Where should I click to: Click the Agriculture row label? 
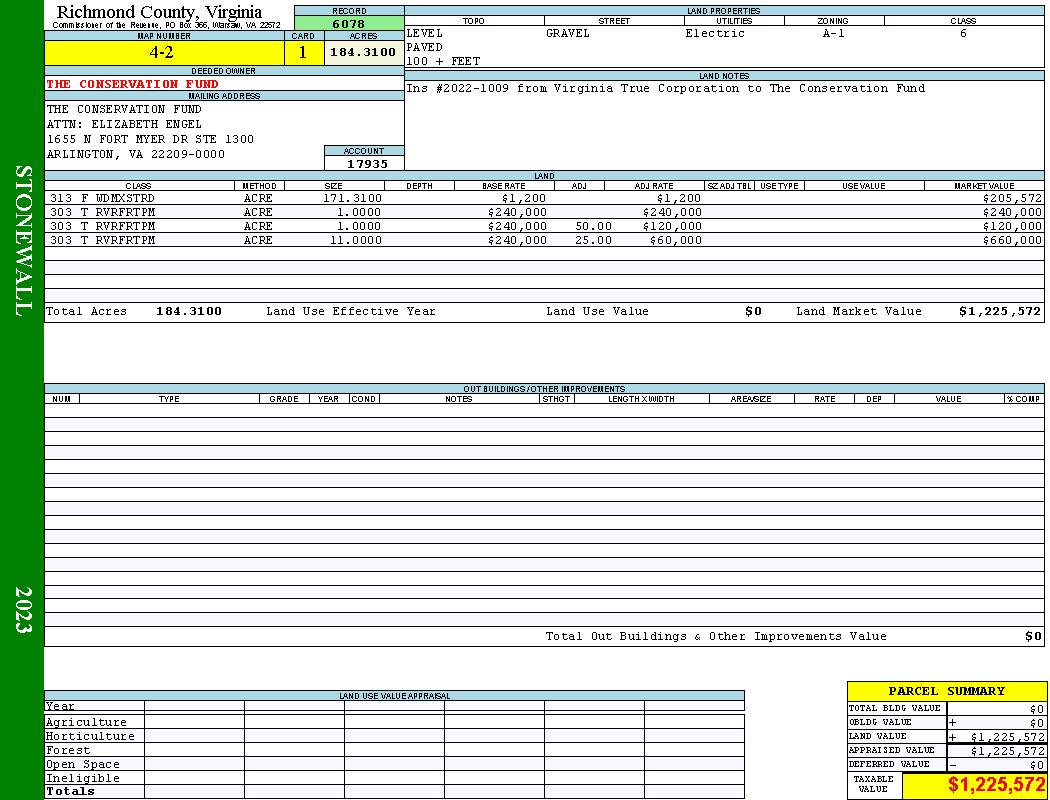[x=86, y=722]
